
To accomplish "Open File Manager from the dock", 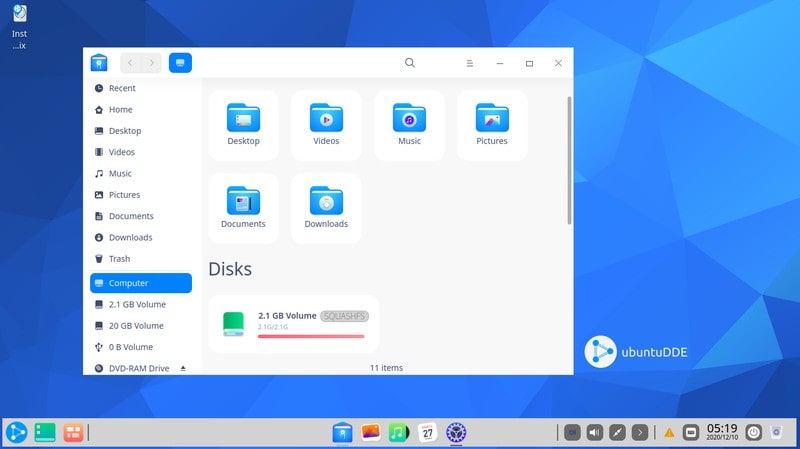I will coord(342,433).
